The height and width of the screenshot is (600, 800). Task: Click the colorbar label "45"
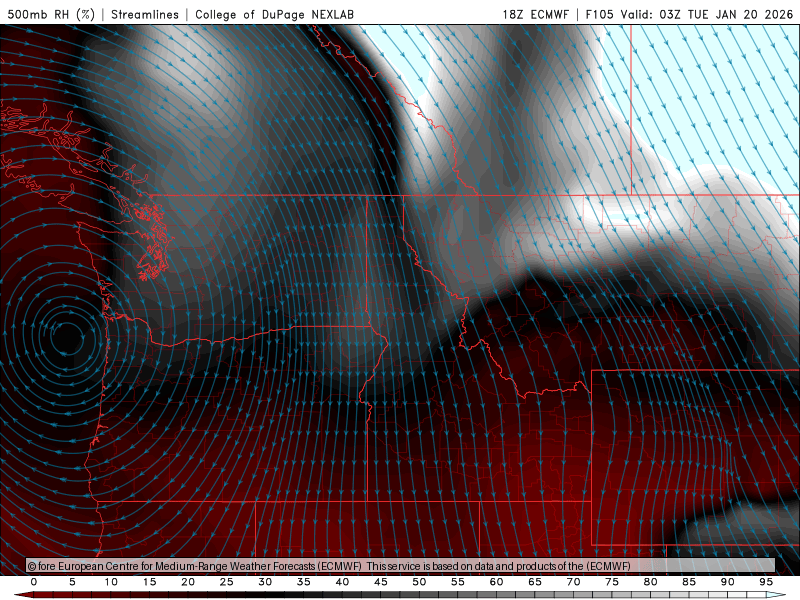(381, 582)
